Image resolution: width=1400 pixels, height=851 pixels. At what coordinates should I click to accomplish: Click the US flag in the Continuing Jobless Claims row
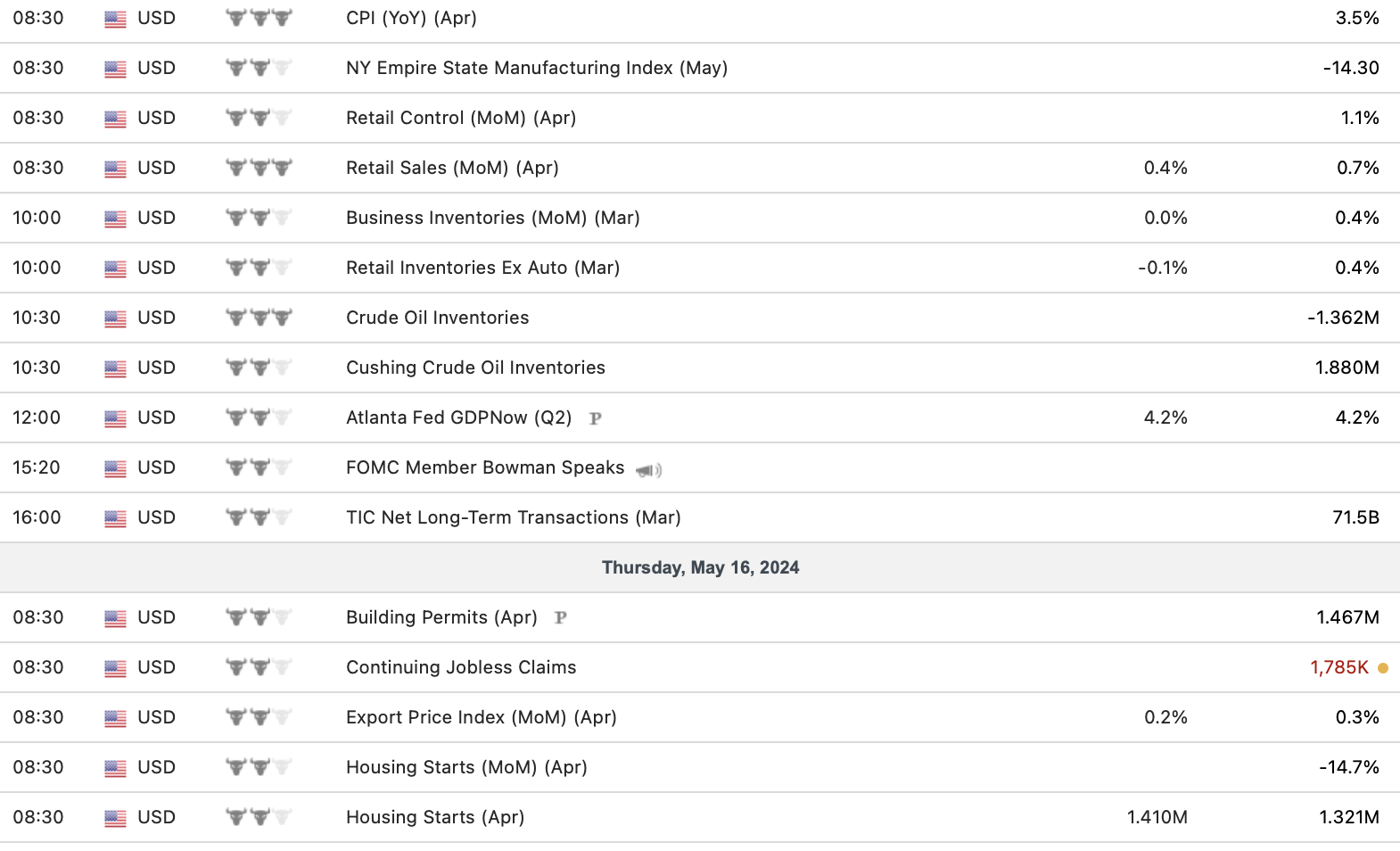(115, 668)
